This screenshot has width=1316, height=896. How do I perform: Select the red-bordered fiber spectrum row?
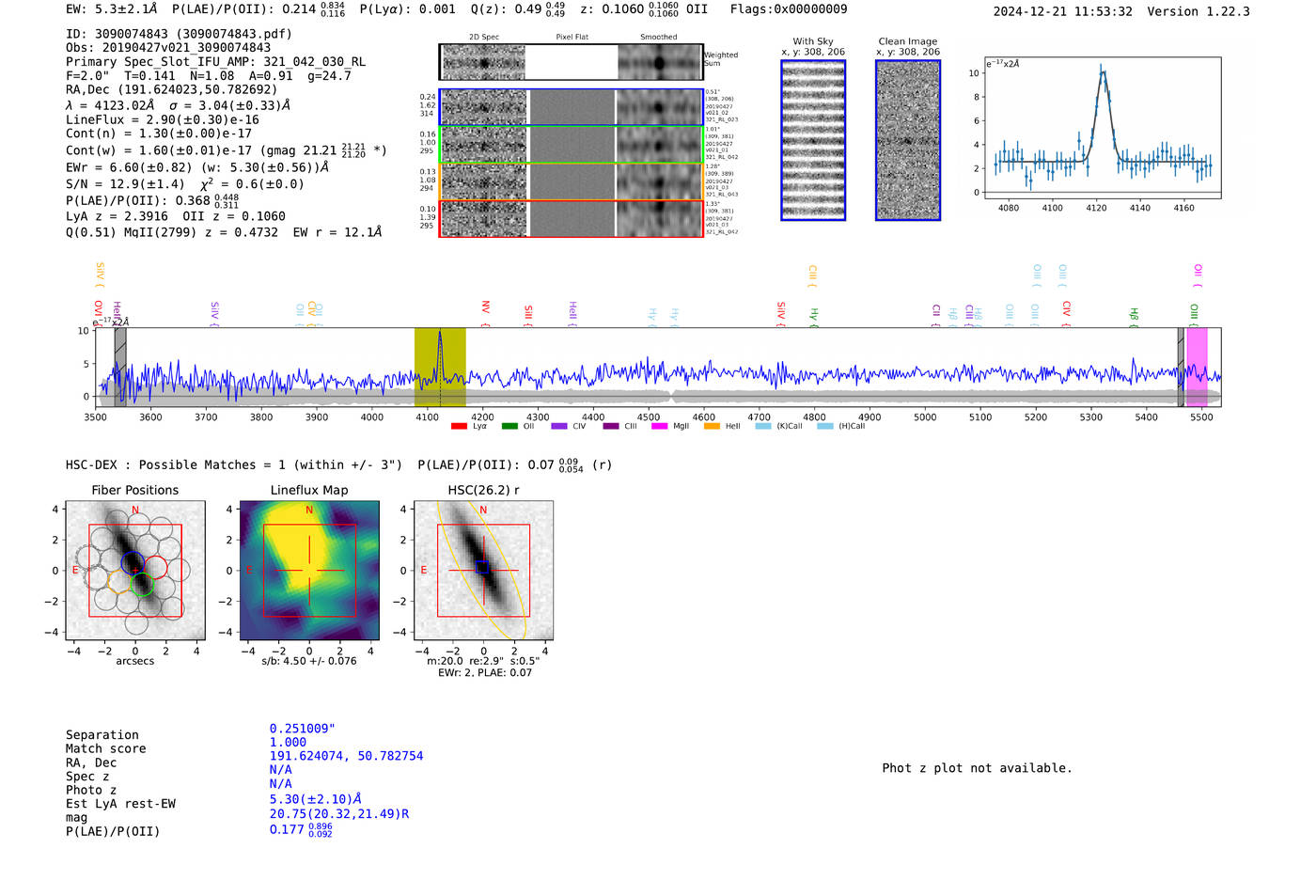click(572, 219)
